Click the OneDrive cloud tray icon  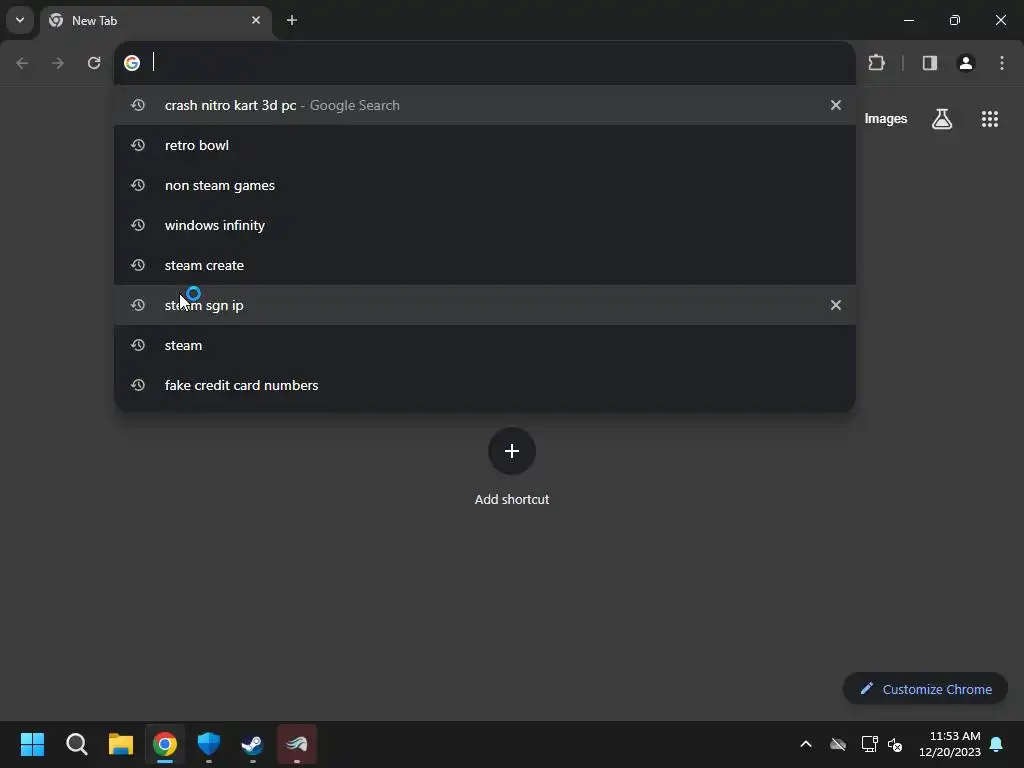[x=838, y=744]
